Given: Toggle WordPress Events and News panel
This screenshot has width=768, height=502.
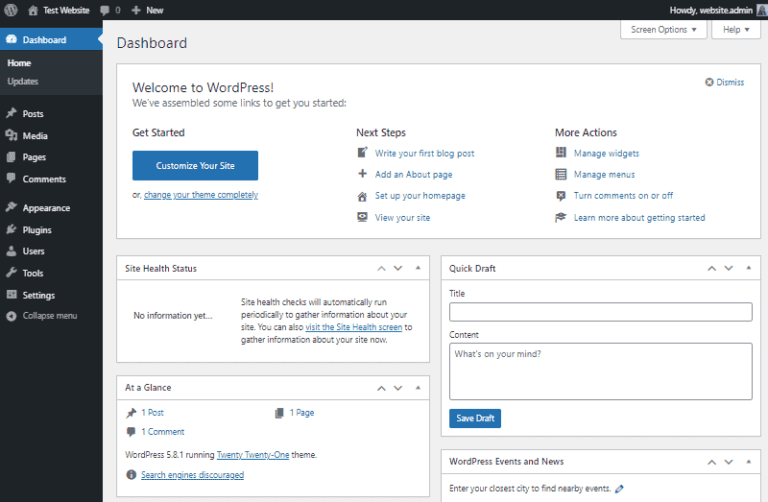Looking at the screenshot, I should point(748,462).
